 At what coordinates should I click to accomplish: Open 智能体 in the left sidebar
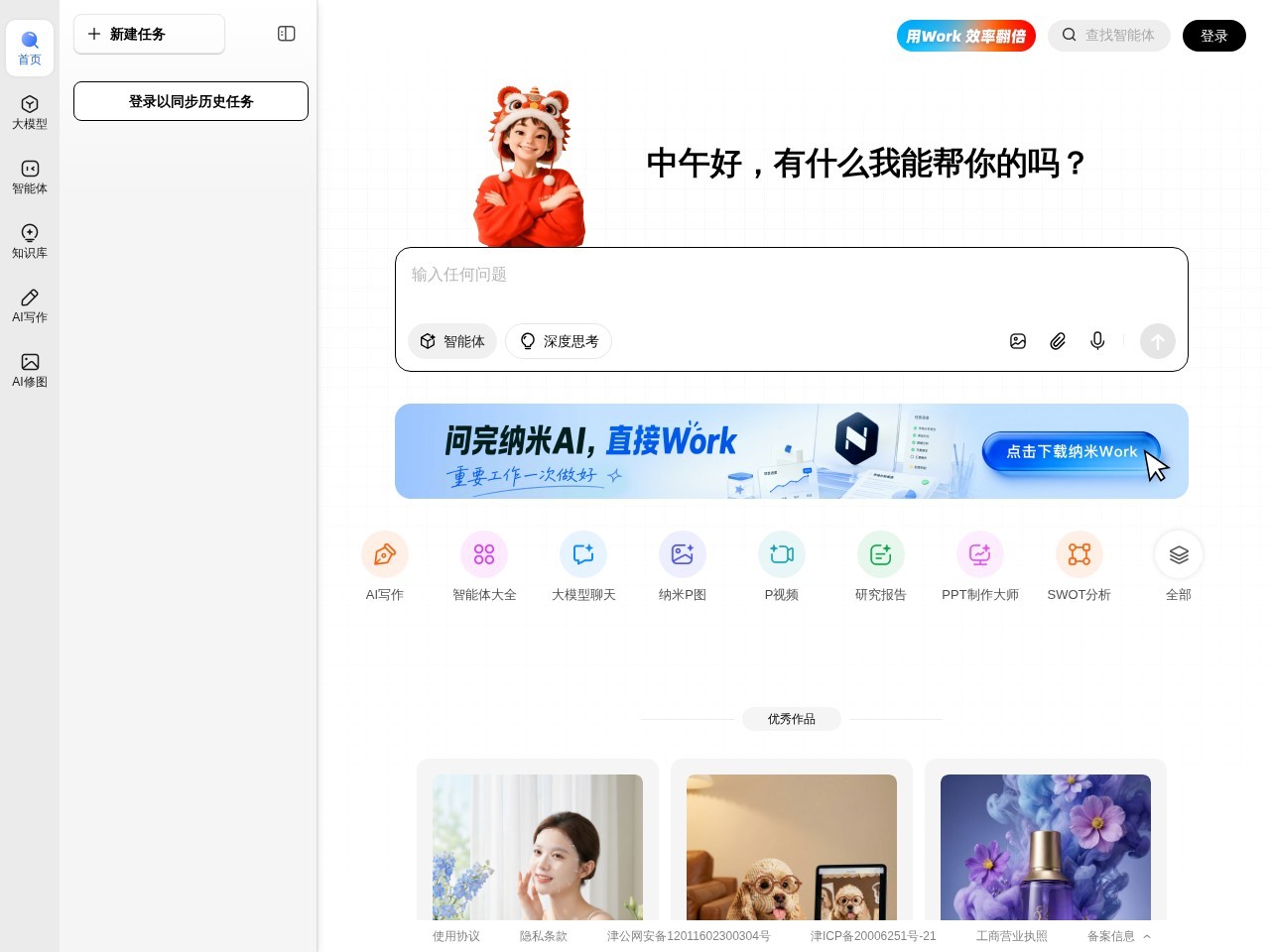click(30, 177)
